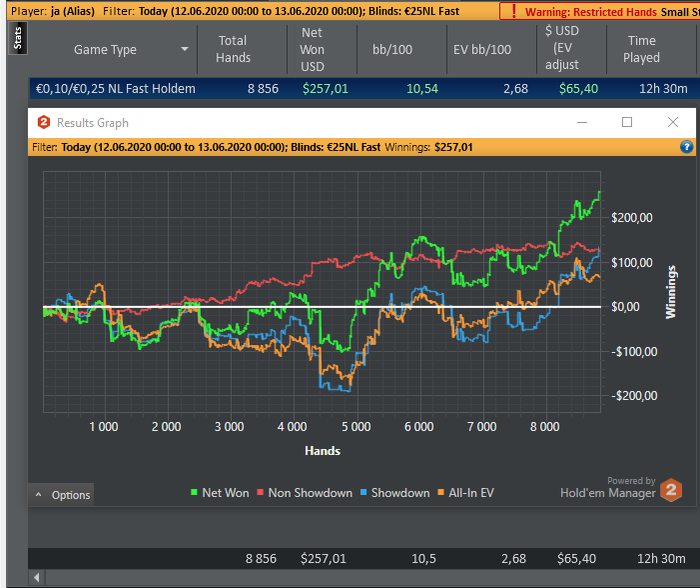Click the totals row 12h 30m value

(x=661, y=559)
